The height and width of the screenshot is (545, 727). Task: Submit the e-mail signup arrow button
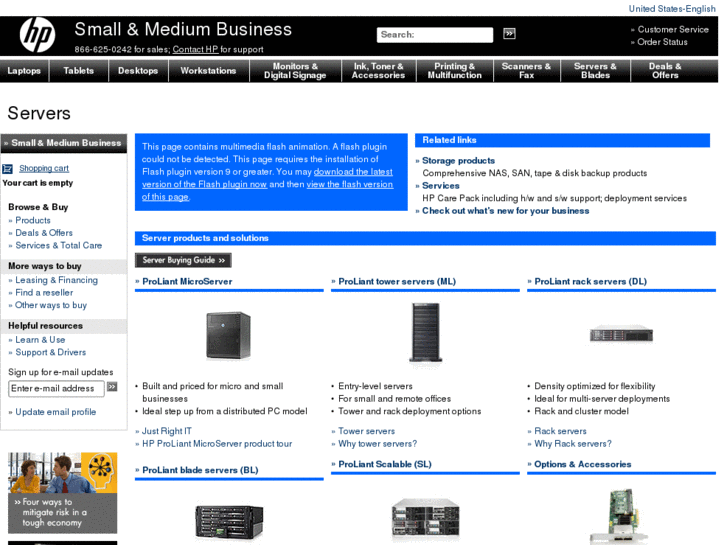click(x=112, y=387)
